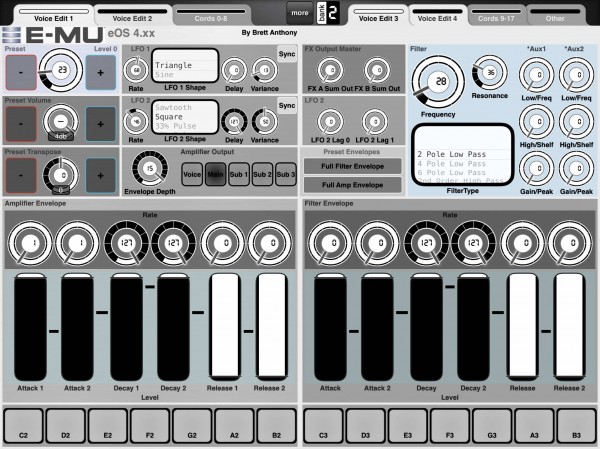Switch to the Other tab

click(555, 16)
